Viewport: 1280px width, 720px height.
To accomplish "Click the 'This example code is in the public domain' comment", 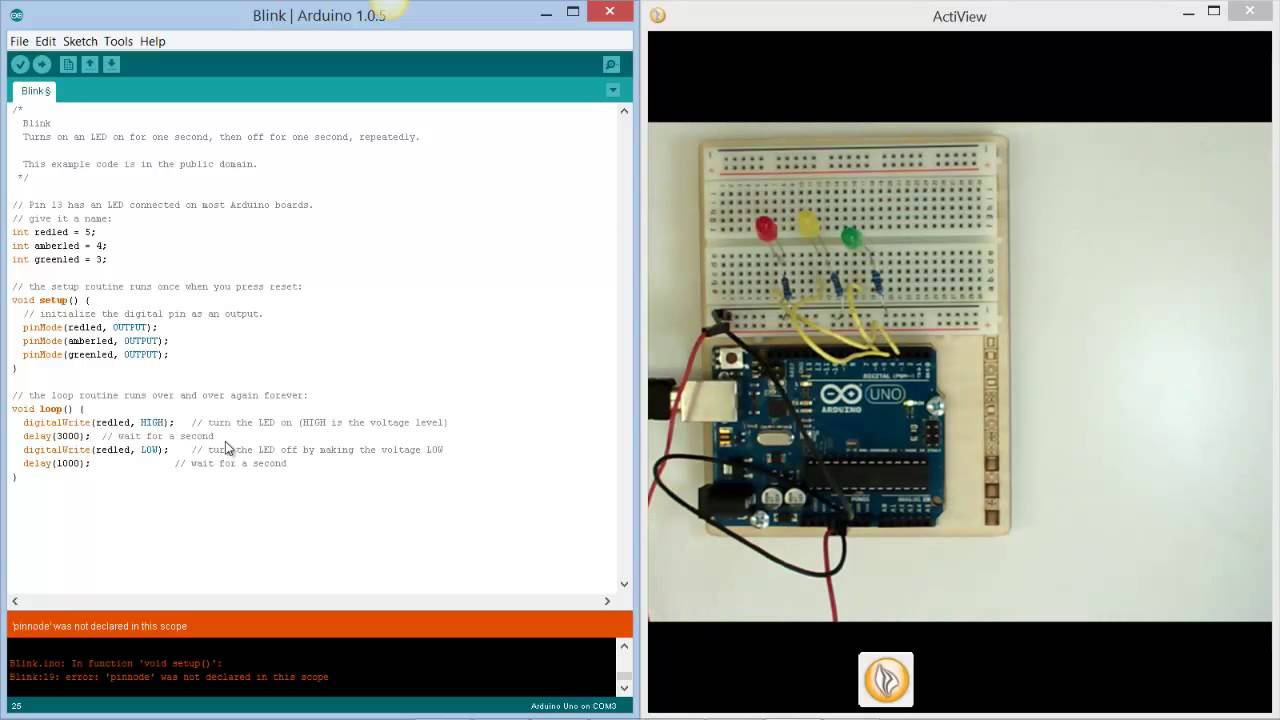I will pyautogui.click(x=140, y=164).
